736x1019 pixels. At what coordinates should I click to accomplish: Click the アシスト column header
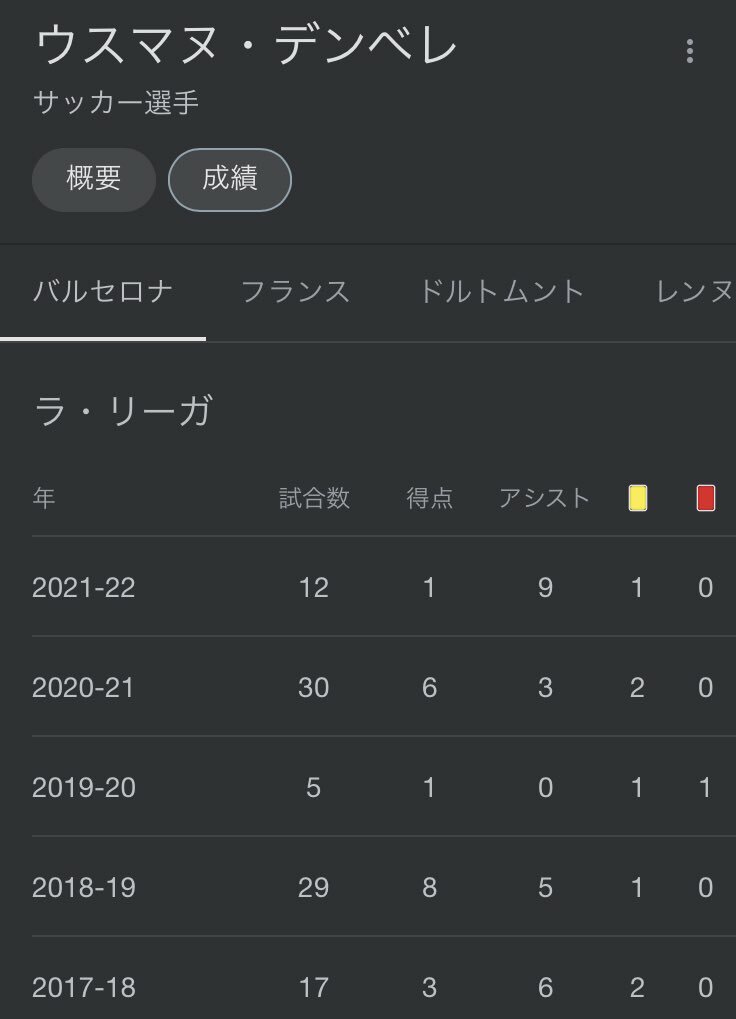pyautogui.click(x=544, y=498)
